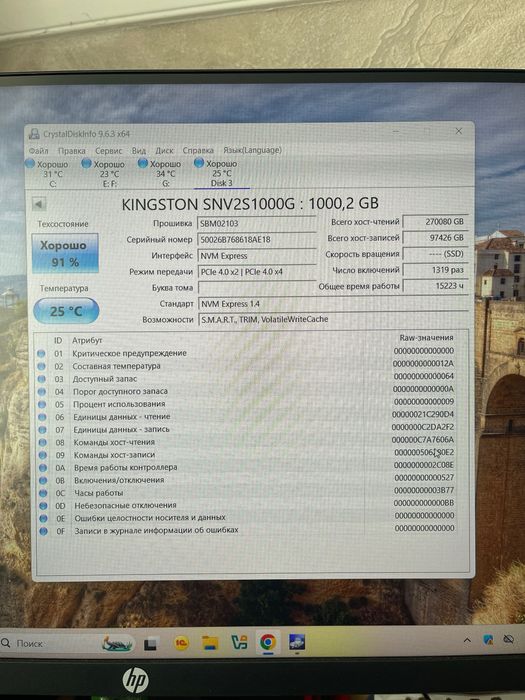Click the serial number field 50026B768618AE18
Screen dimensions: 525x700
click(x=256, y=239)
